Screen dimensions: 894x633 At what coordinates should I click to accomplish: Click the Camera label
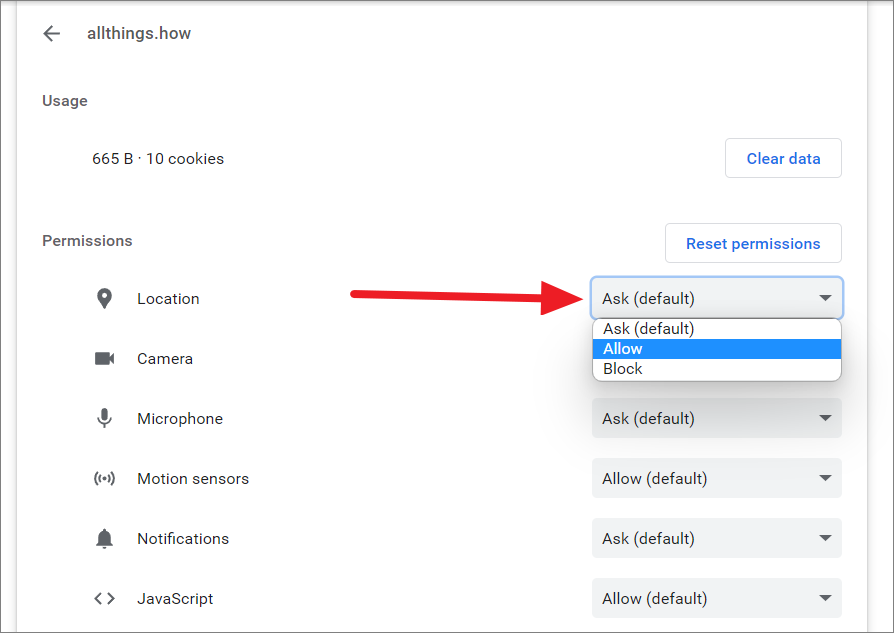(x=165, y=359)
